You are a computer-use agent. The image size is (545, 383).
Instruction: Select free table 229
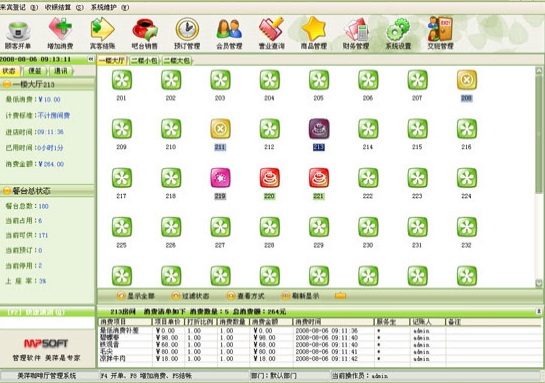[319, 227]
